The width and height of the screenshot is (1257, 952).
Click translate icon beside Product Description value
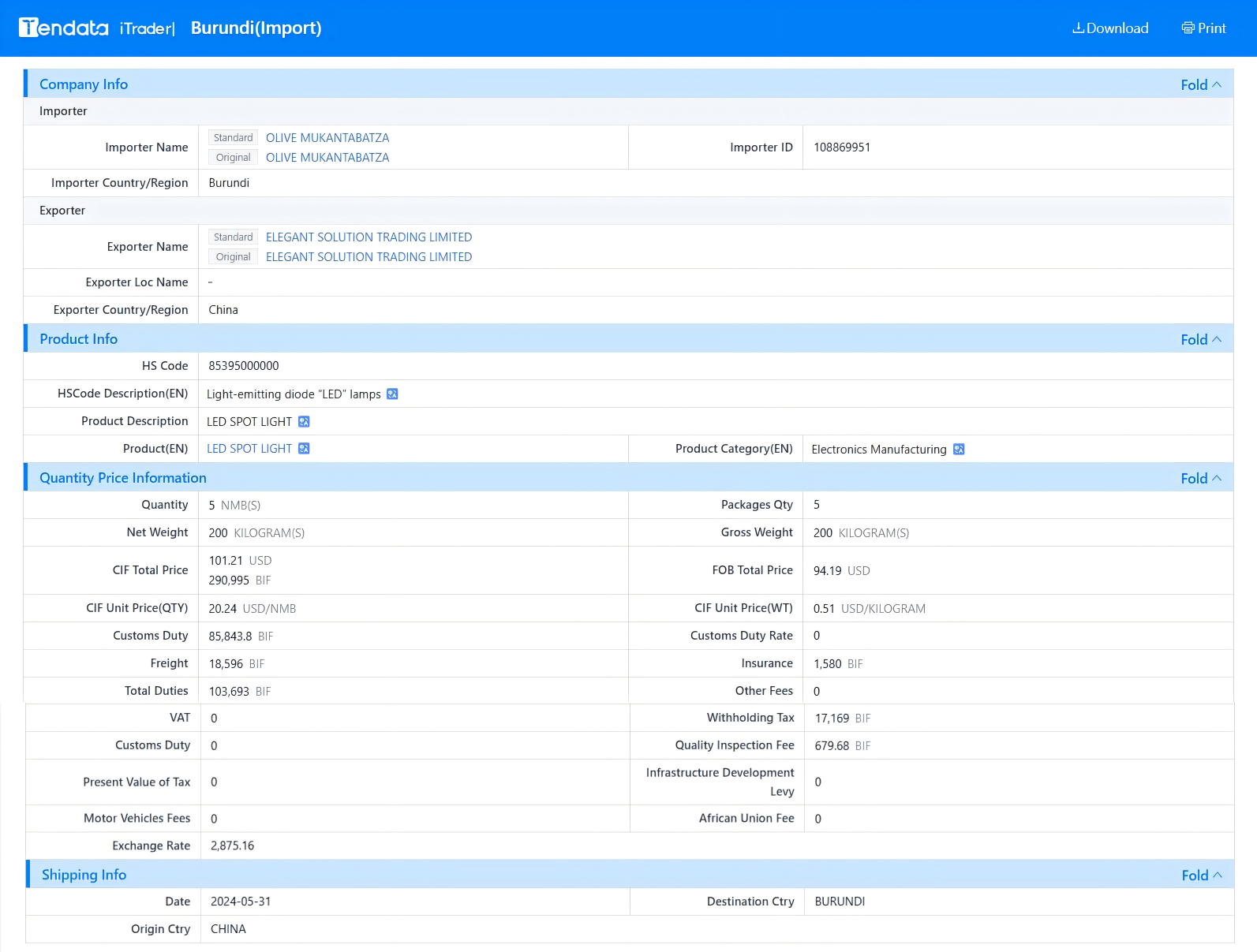[x=304, y=421]
